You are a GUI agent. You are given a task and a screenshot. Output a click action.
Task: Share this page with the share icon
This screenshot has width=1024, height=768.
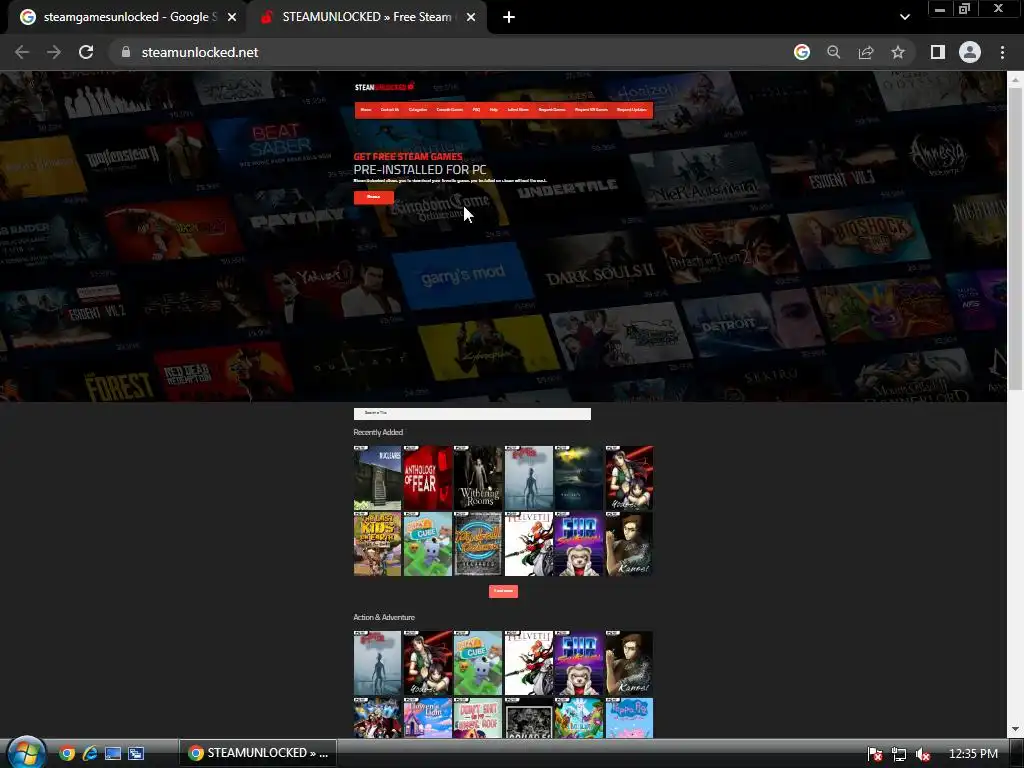(x=866, y=52)
